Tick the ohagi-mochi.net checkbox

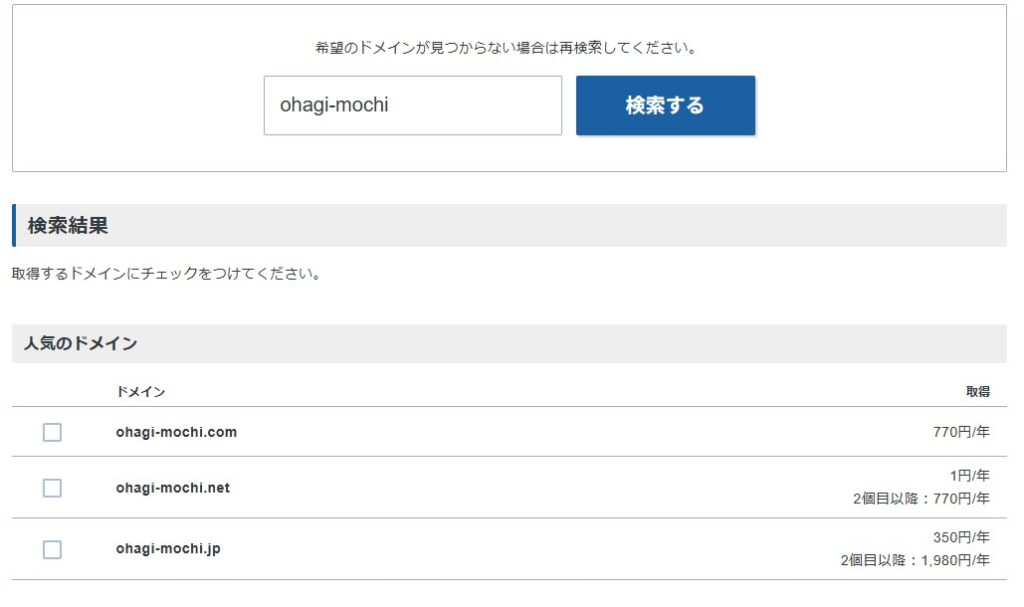(x=52, y=488)
